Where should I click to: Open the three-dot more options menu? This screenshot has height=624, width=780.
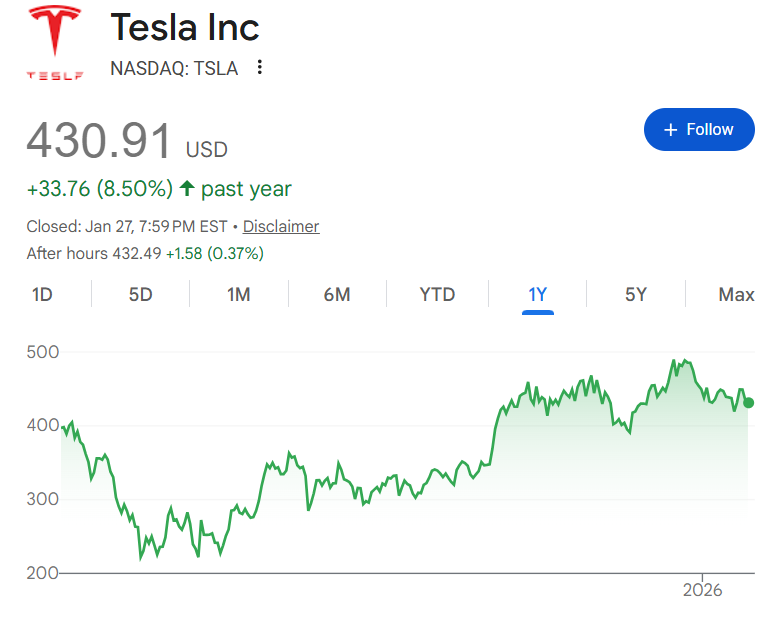coord(260,68)
